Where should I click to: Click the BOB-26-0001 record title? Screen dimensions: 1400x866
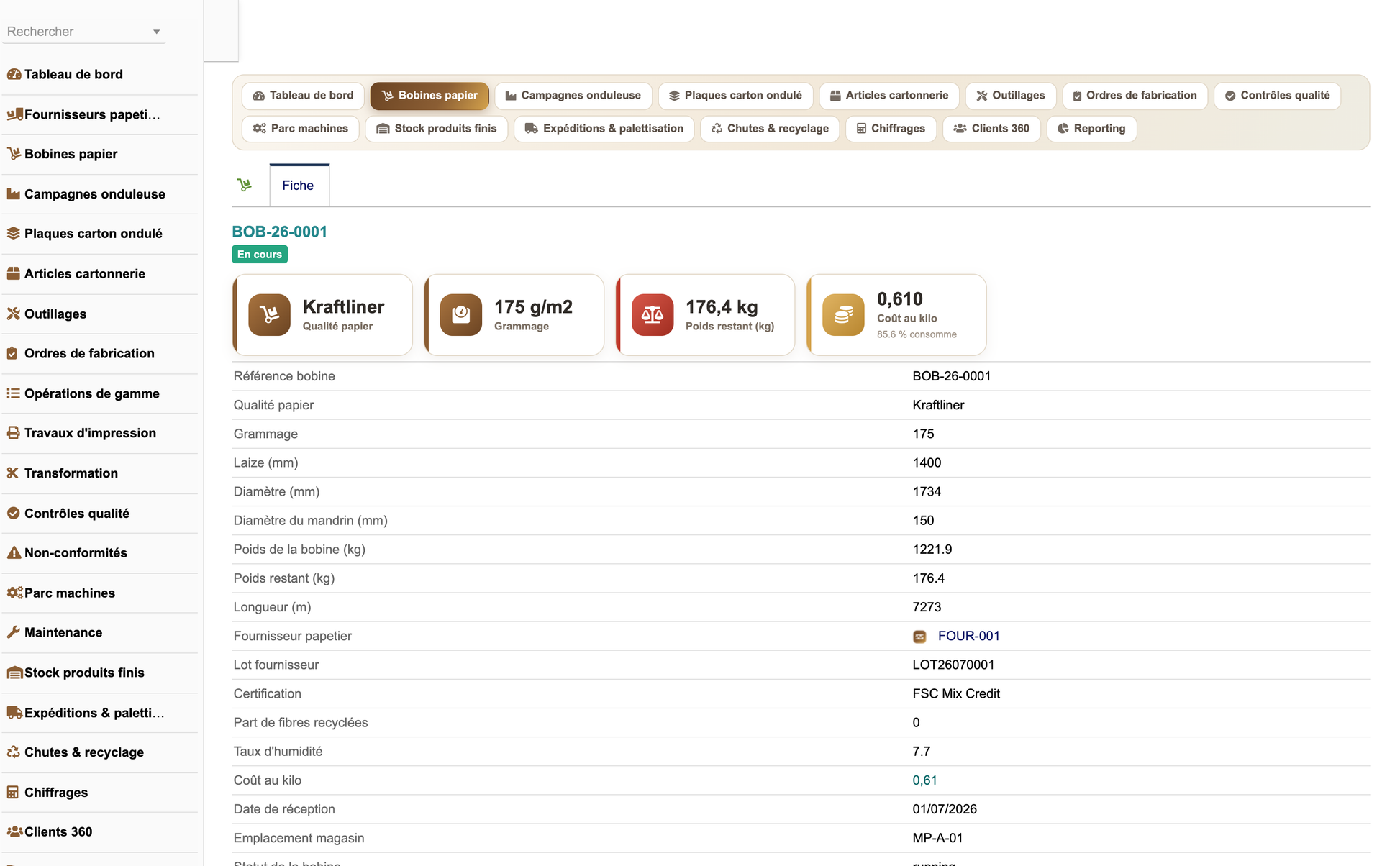point(279,232)
